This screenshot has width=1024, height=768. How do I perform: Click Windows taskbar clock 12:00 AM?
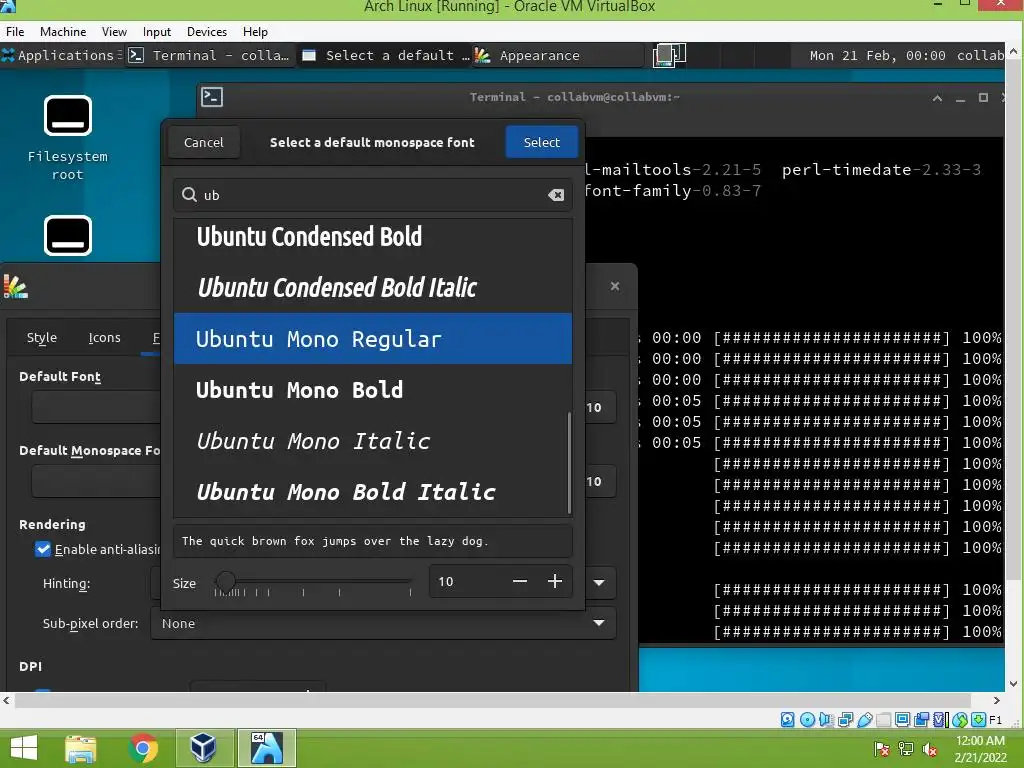point(980,748)
